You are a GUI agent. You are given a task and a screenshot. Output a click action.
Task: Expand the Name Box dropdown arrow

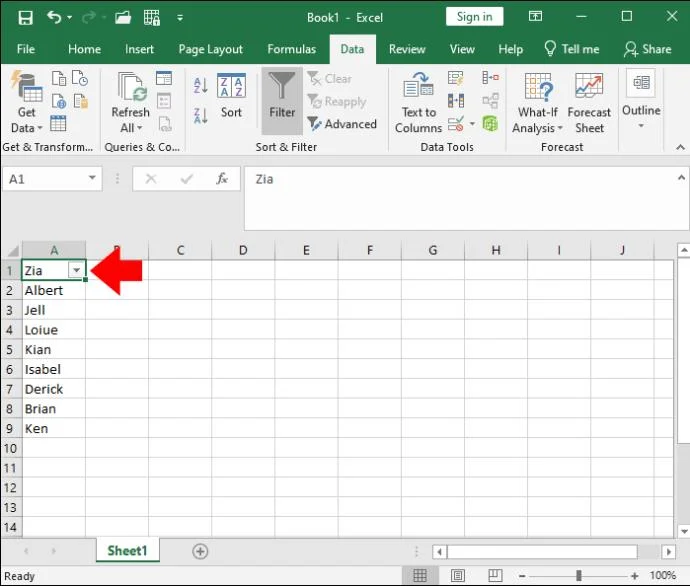pos(92,178)
